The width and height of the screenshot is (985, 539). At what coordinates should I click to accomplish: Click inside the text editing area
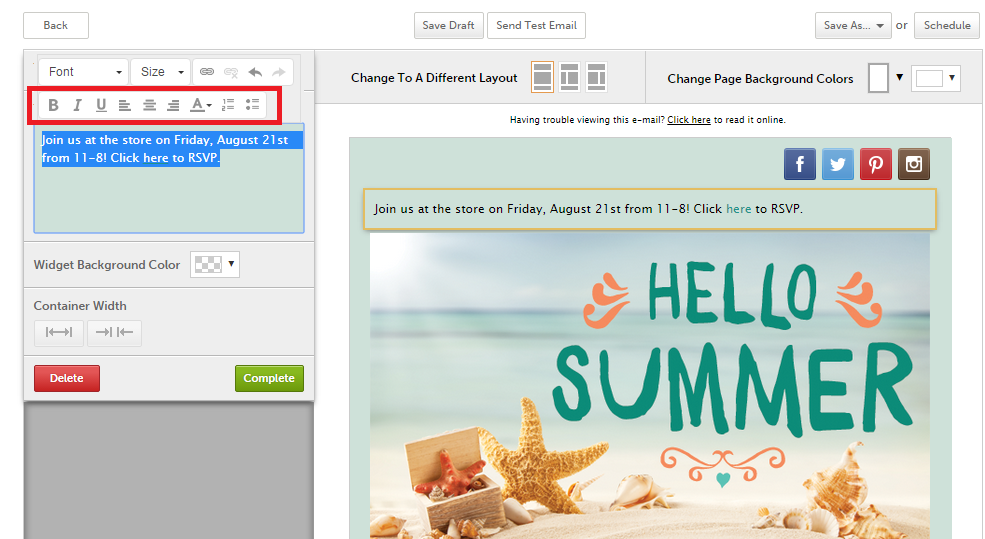[x=169, y=178]
